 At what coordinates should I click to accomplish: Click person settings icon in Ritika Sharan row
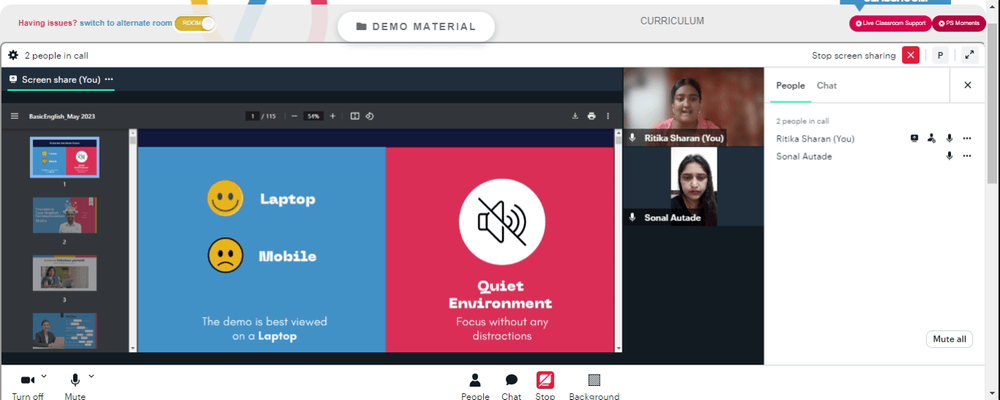[932, 138]
